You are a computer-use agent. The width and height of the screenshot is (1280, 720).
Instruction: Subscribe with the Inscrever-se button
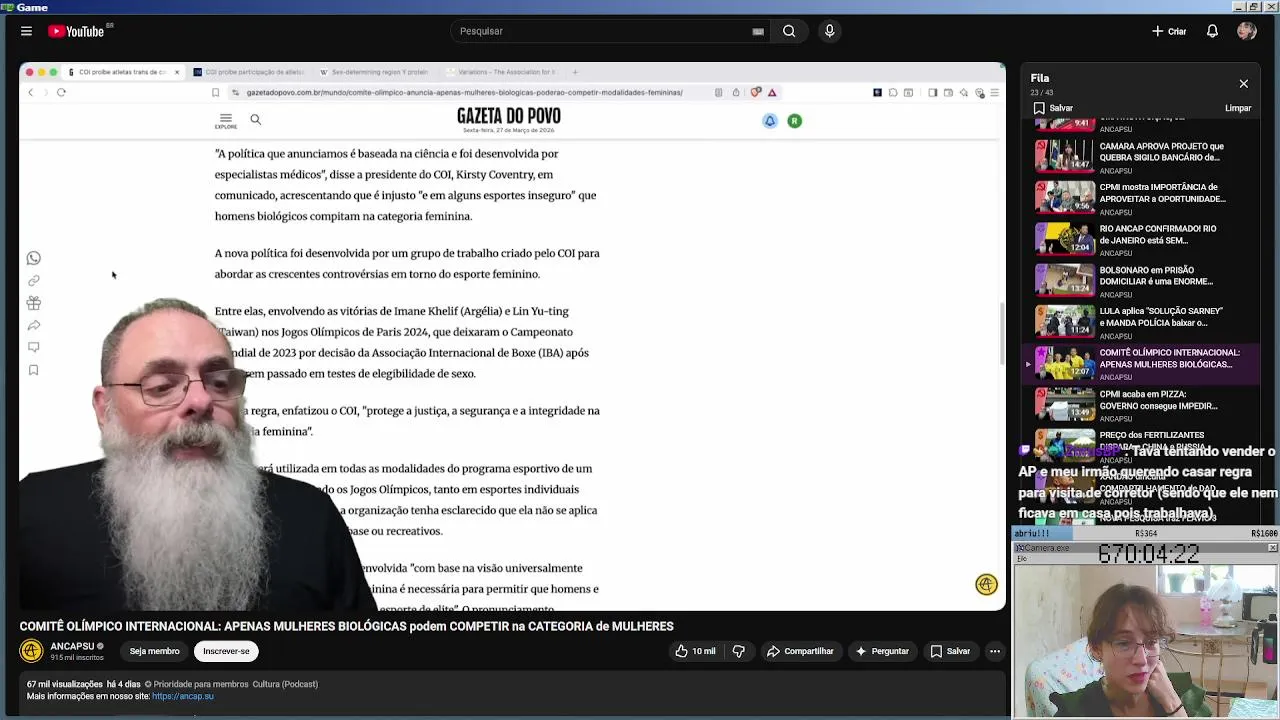[226, 651]
